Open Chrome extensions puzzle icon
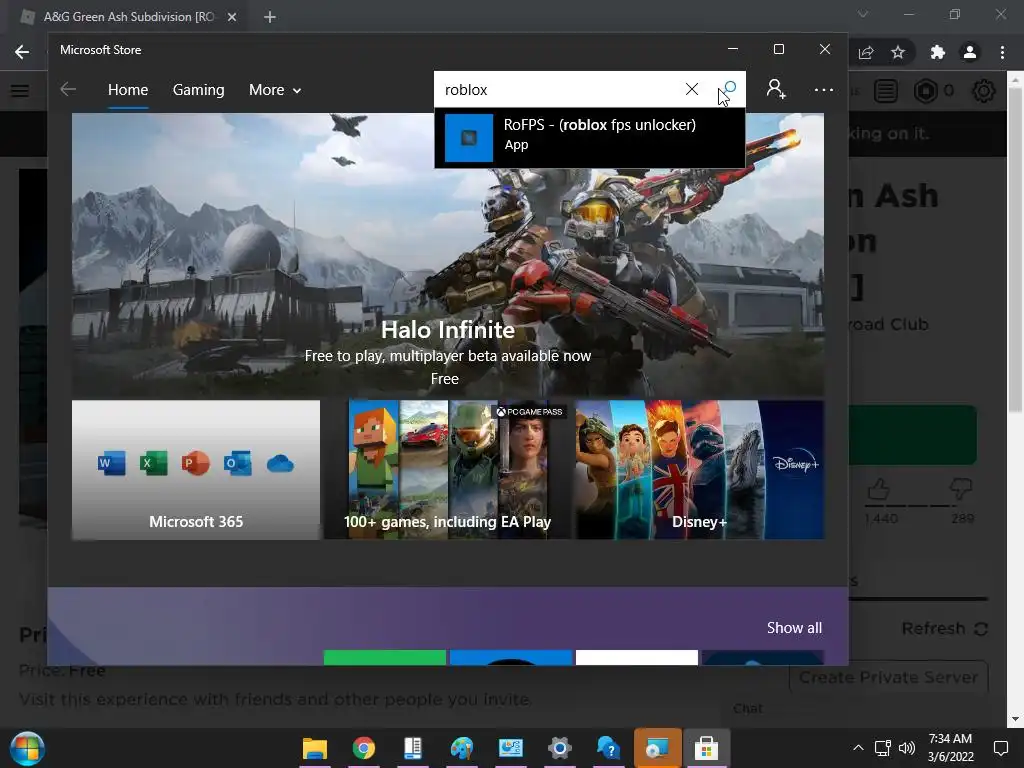The width and height of the screenshot is (1024, 768). [937, 52]
